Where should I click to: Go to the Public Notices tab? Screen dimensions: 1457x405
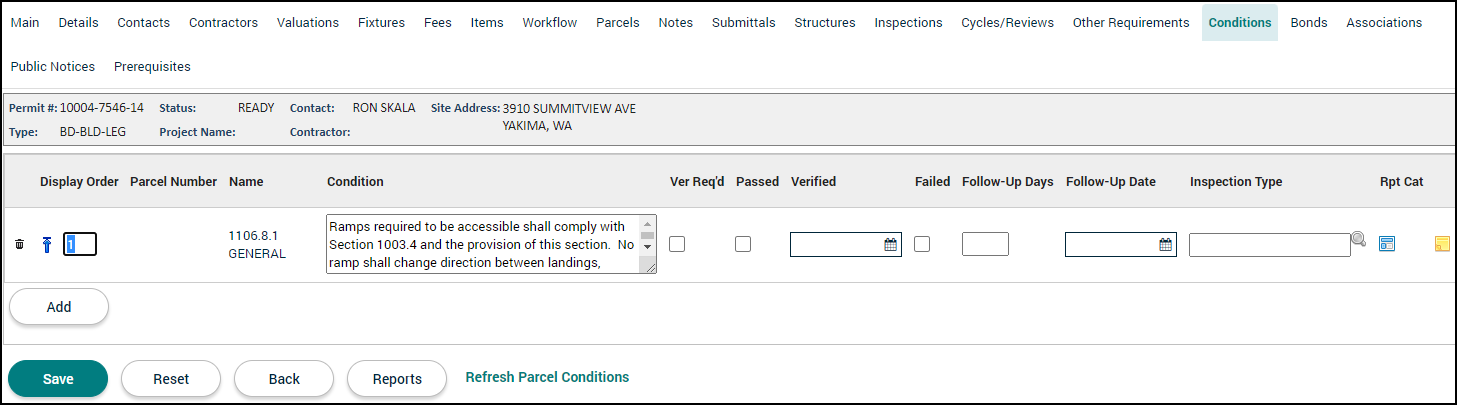click(53, 66)
